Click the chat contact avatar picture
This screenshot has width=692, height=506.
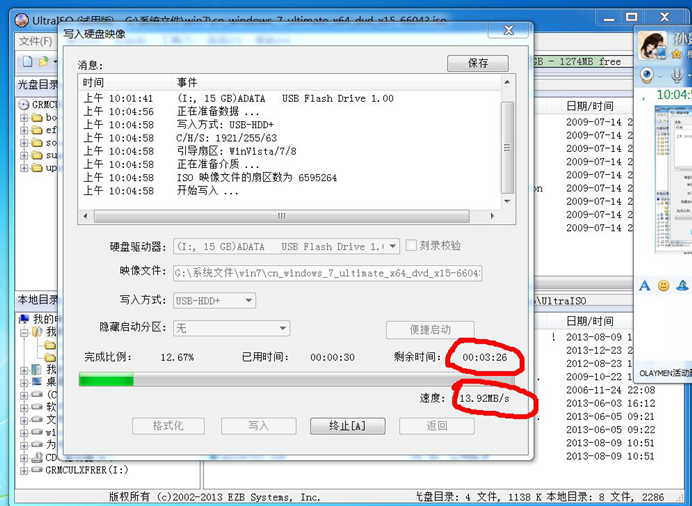click(x=651, y=45)
